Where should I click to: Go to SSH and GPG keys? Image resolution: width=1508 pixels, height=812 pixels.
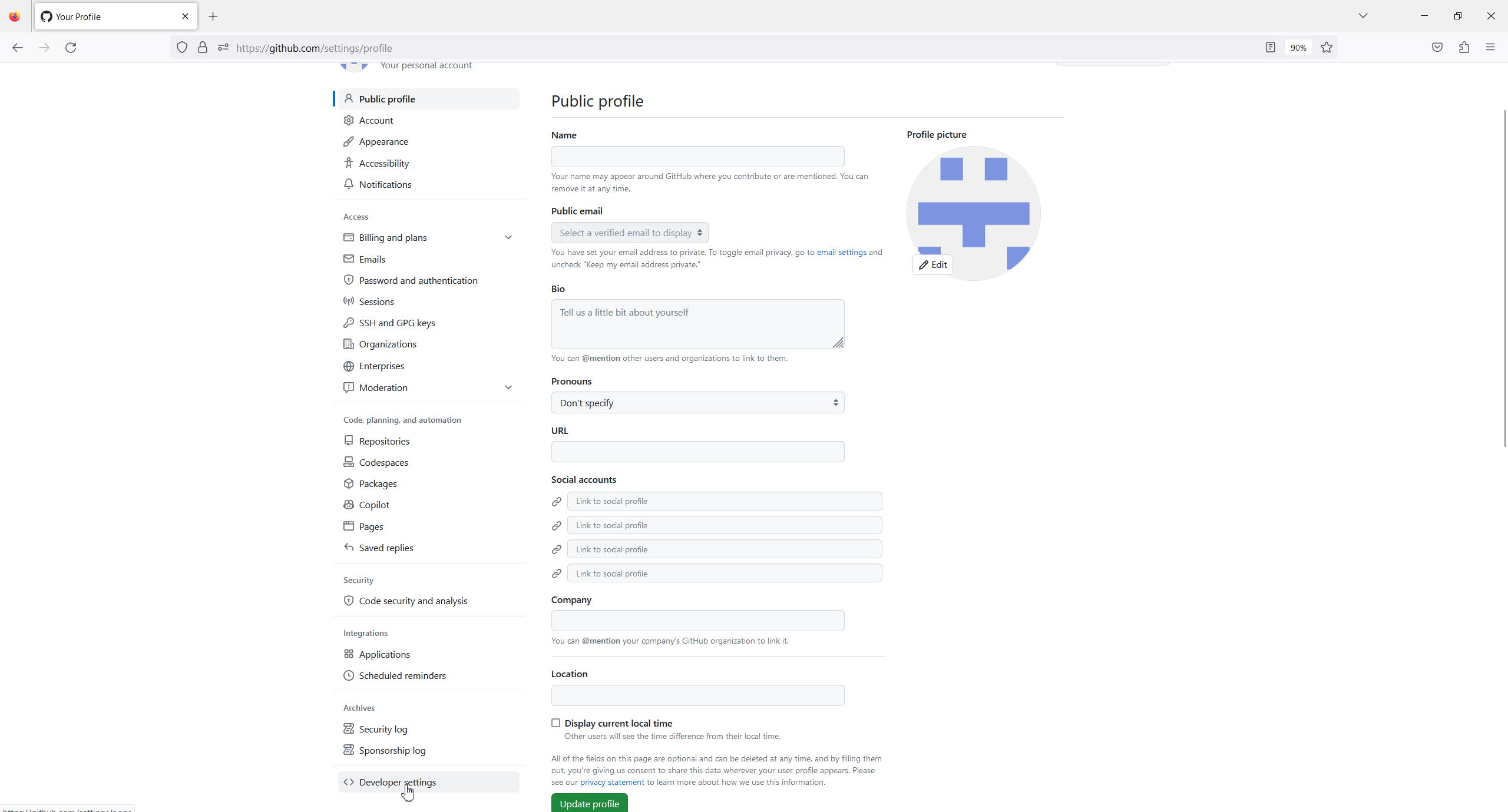click(396, 323)
